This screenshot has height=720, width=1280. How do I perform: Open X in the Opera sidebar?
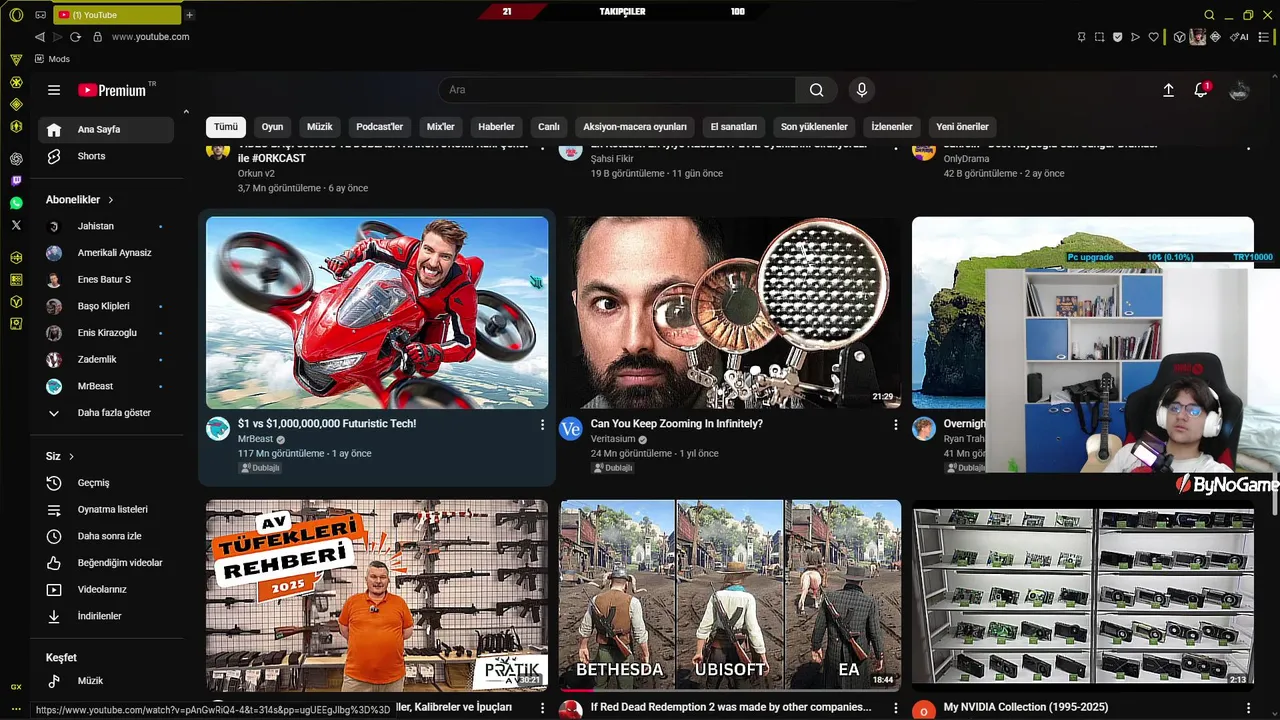pos(16,225)
